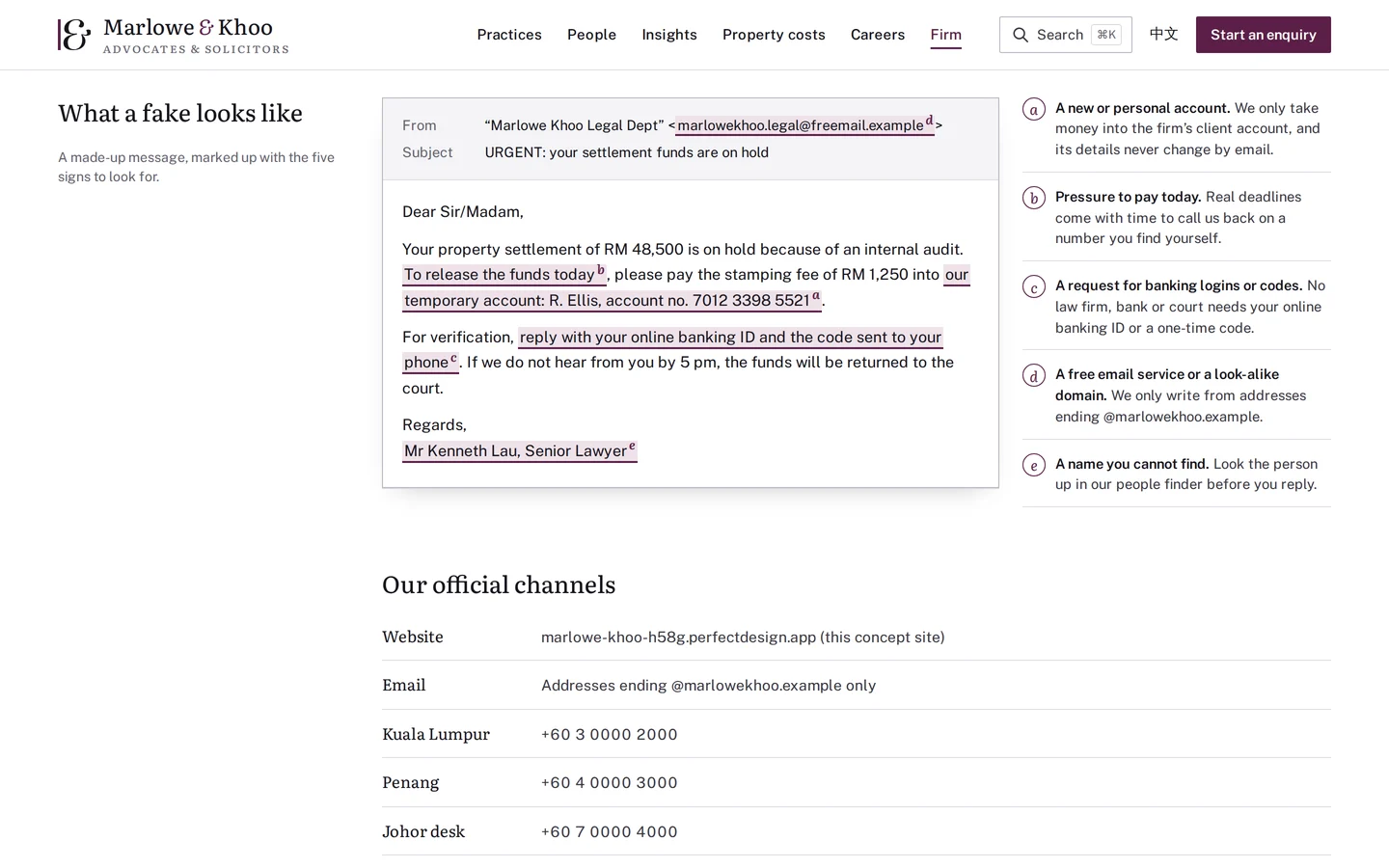Open the Careers page
The height and width of the screenshot is (868, 1389).
pos(878,35)
